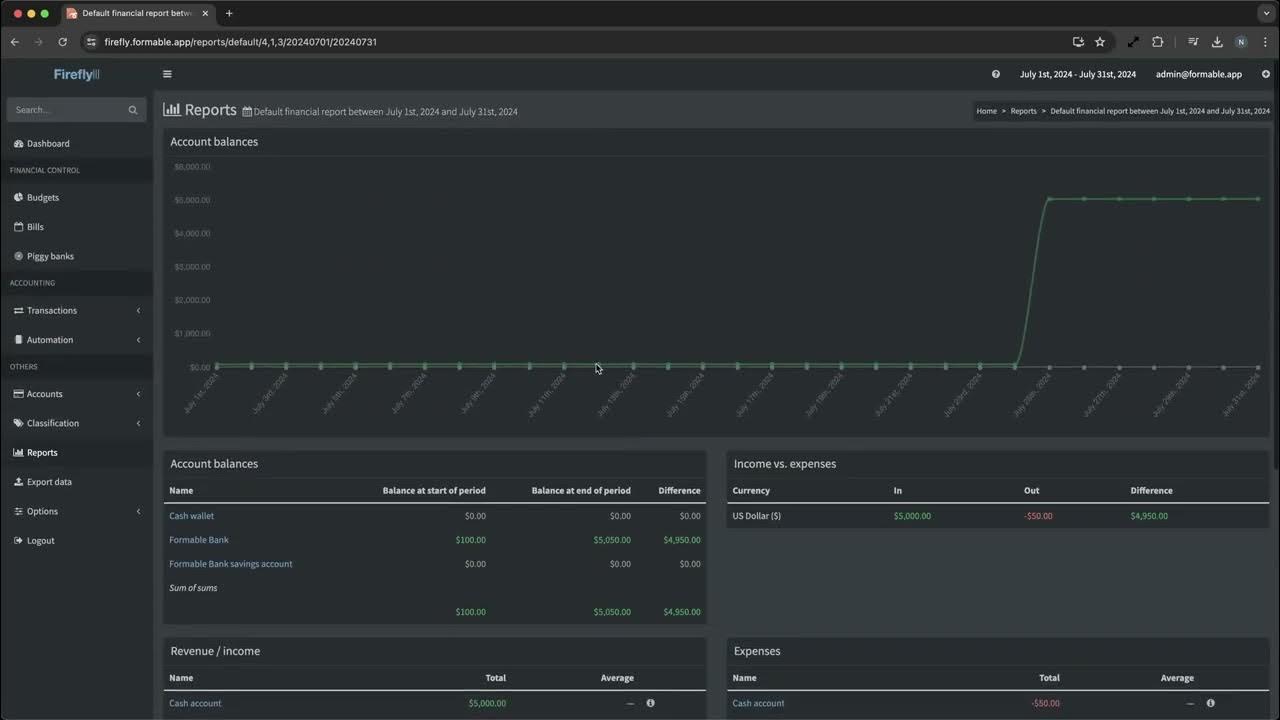Open the Cash wallet account link
The width and height of the screenshot is (1280, 720).
(191, 516)
